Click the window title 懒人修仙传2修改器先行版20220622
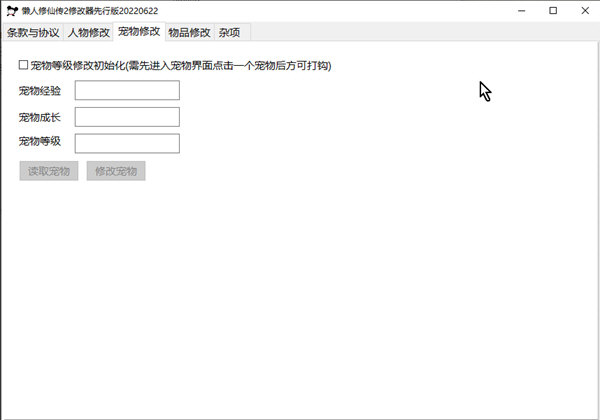Screen dimensions: 600x420 pos(90,11)
